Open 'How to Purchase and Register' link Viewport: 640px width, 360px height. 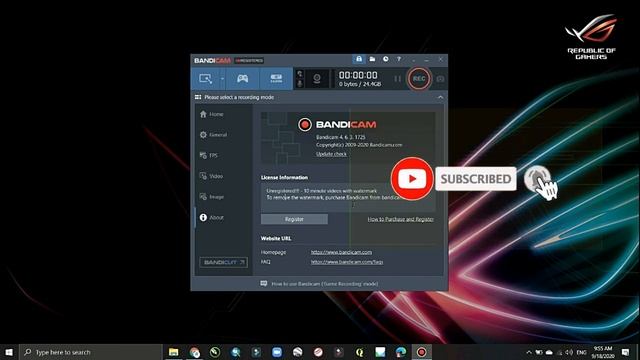click(x=400, y=219)
